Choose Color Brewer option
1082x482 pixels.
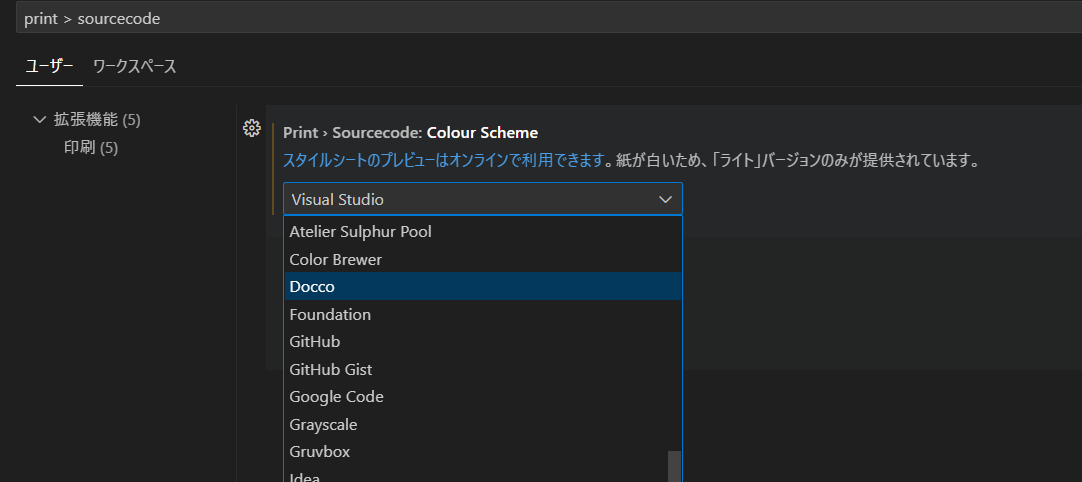(482, 260)
